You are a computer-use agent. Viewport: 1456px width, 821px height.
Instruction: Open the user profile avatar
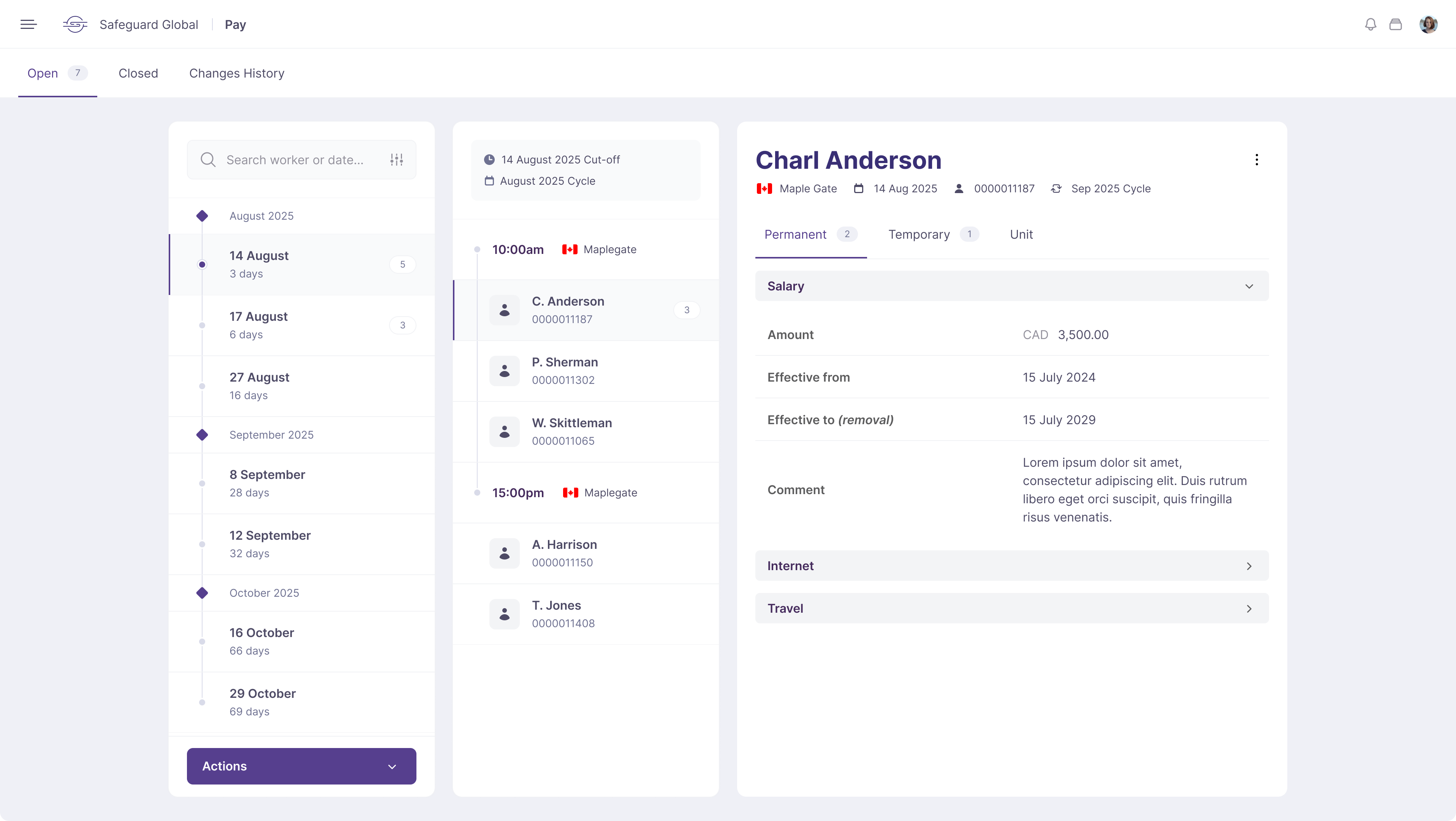1428,24
